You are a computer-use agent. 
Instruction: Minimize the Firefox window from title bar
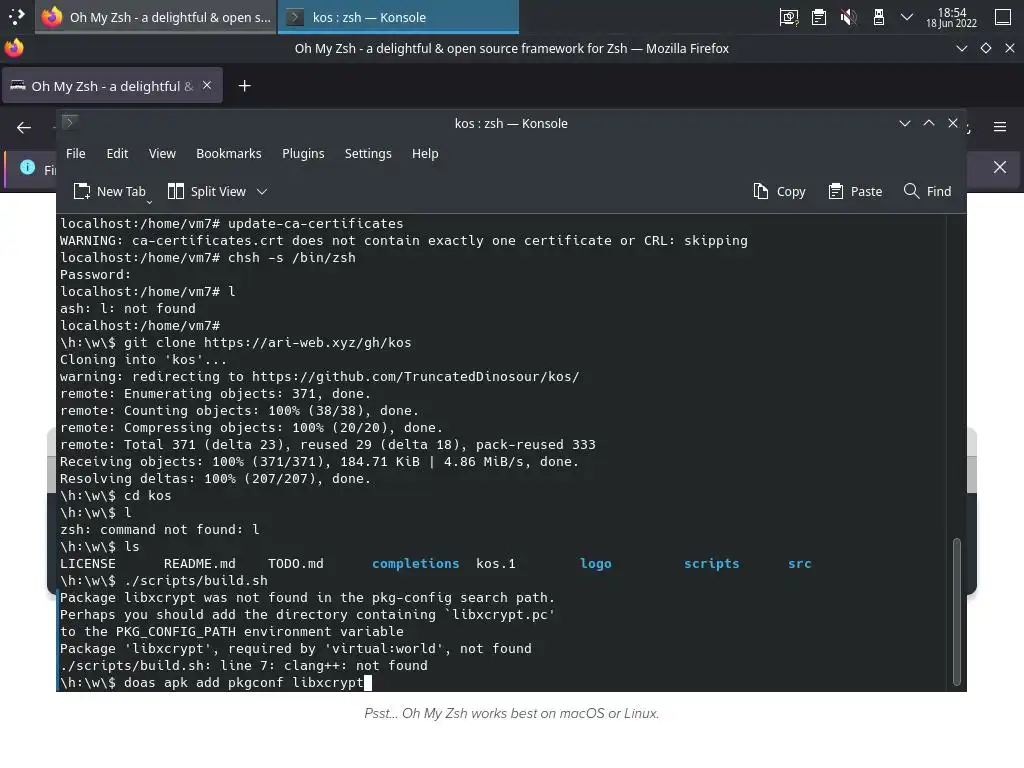961,48
